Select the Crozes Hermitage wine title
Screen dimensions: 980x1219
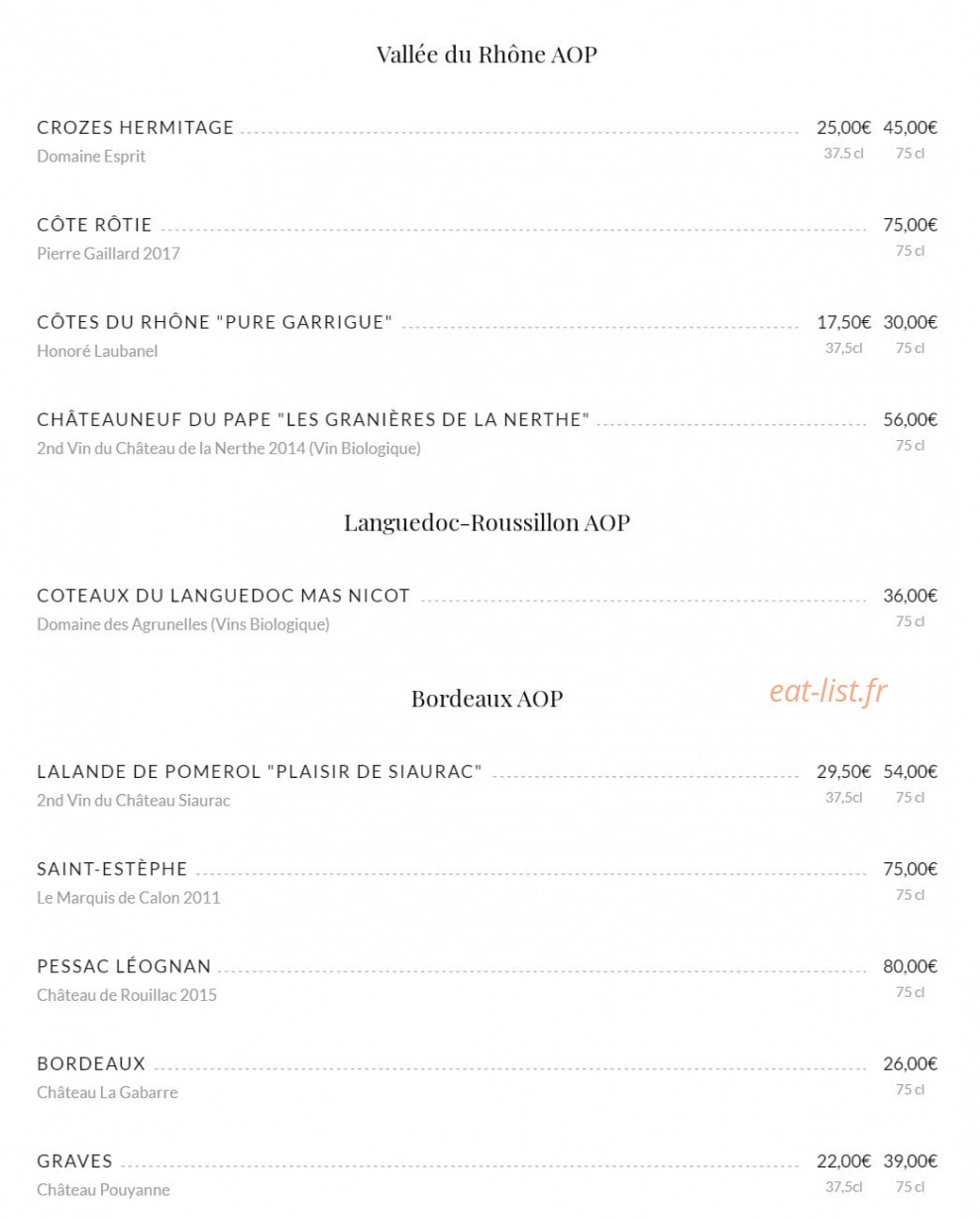[136, 127]
